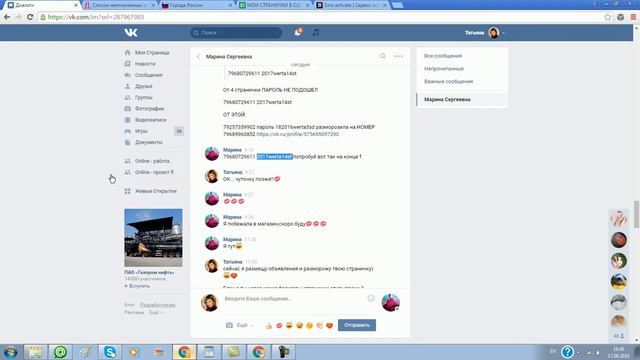This screenshot has height=360, width=640.
Task: Insert the lips kiss emoji from quick bar
Action: (x=279, y=325)
